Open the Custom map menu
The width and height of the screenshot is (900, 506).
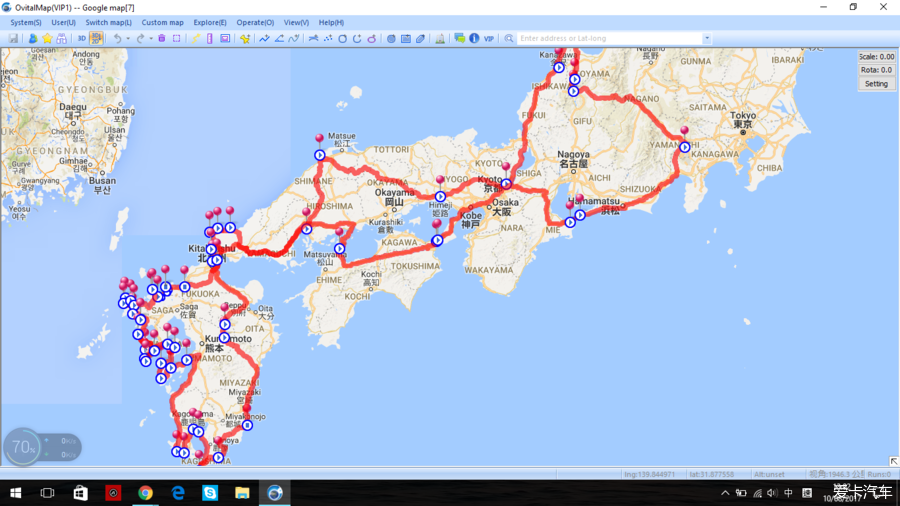[x=162, y=22]
